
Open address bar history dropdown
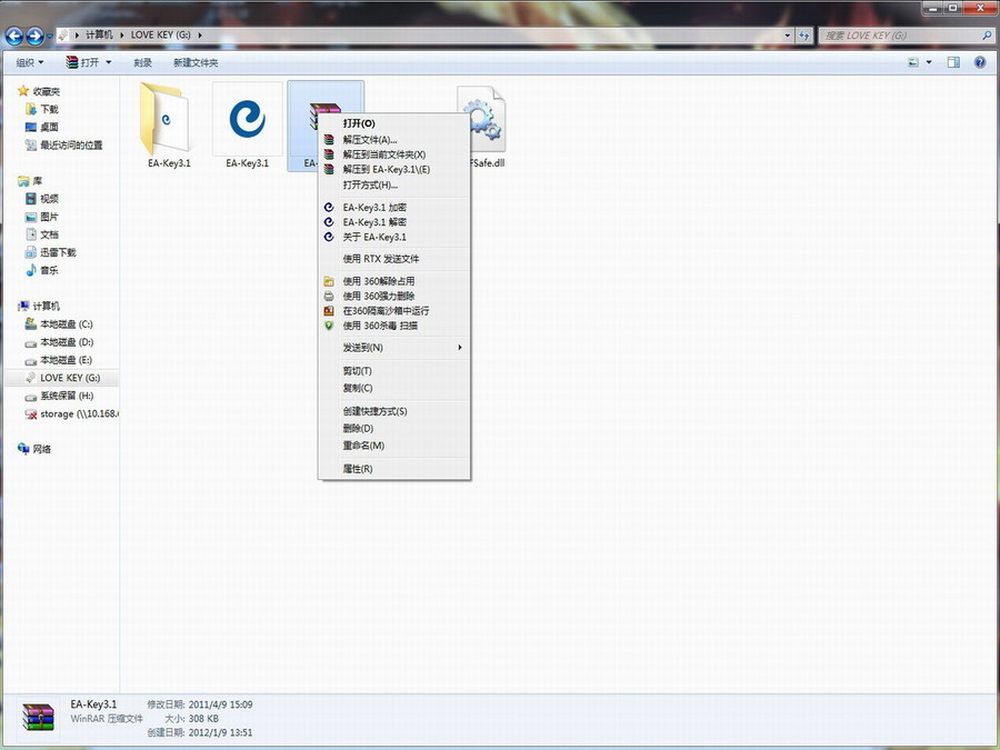[788, 36]
